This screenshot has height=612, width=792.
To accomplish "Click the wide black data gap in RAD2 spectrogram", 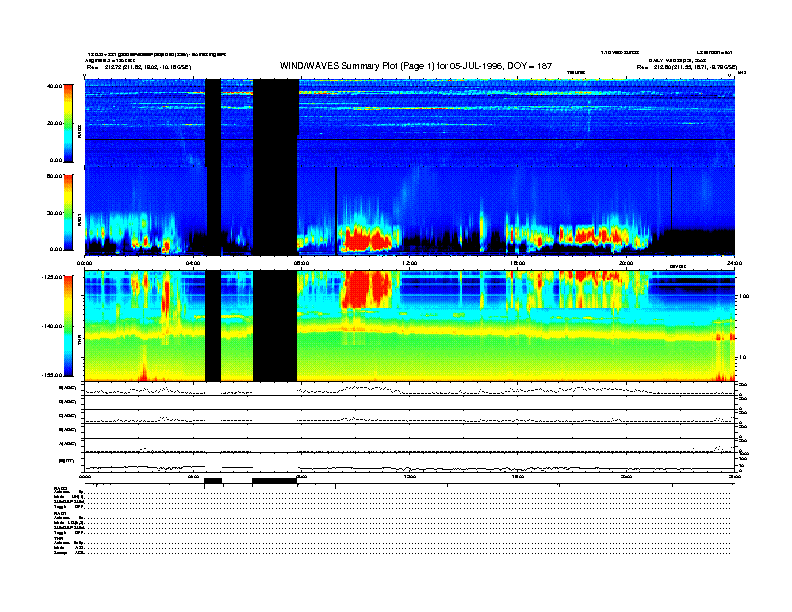I will click(276, 123).
